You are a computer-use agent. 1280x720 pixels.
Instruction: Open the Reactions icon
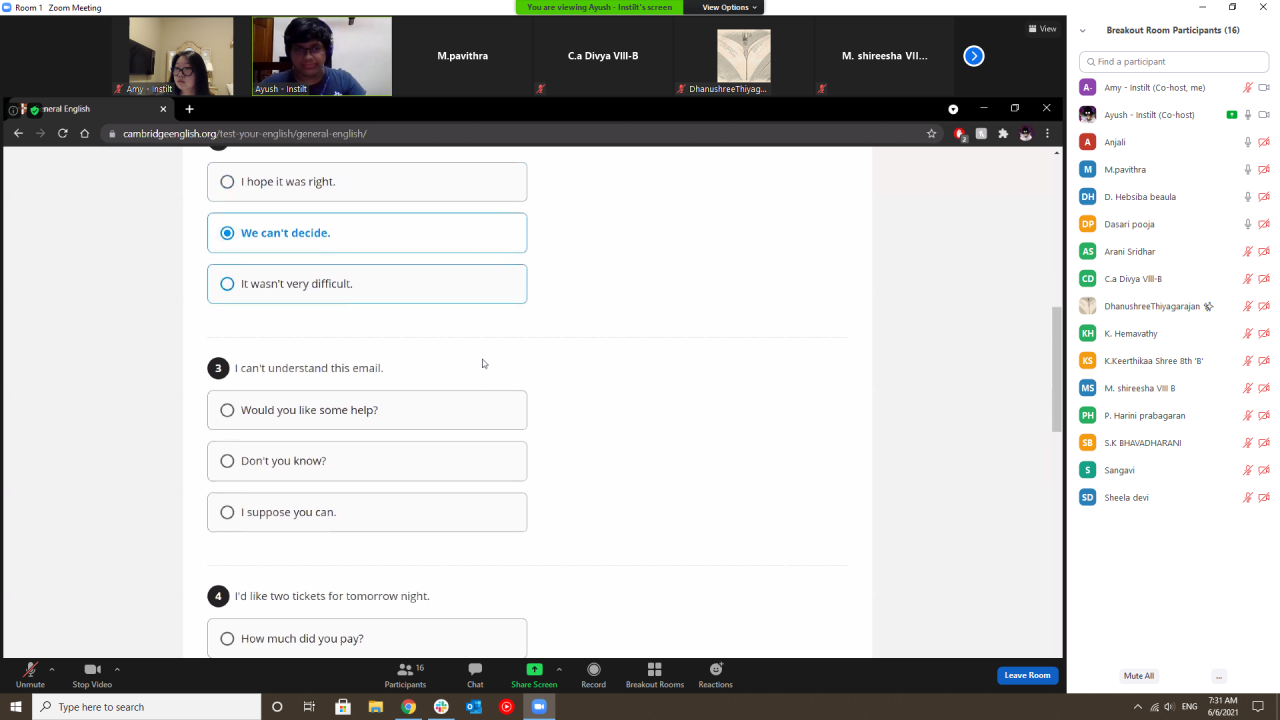[715, 670]
